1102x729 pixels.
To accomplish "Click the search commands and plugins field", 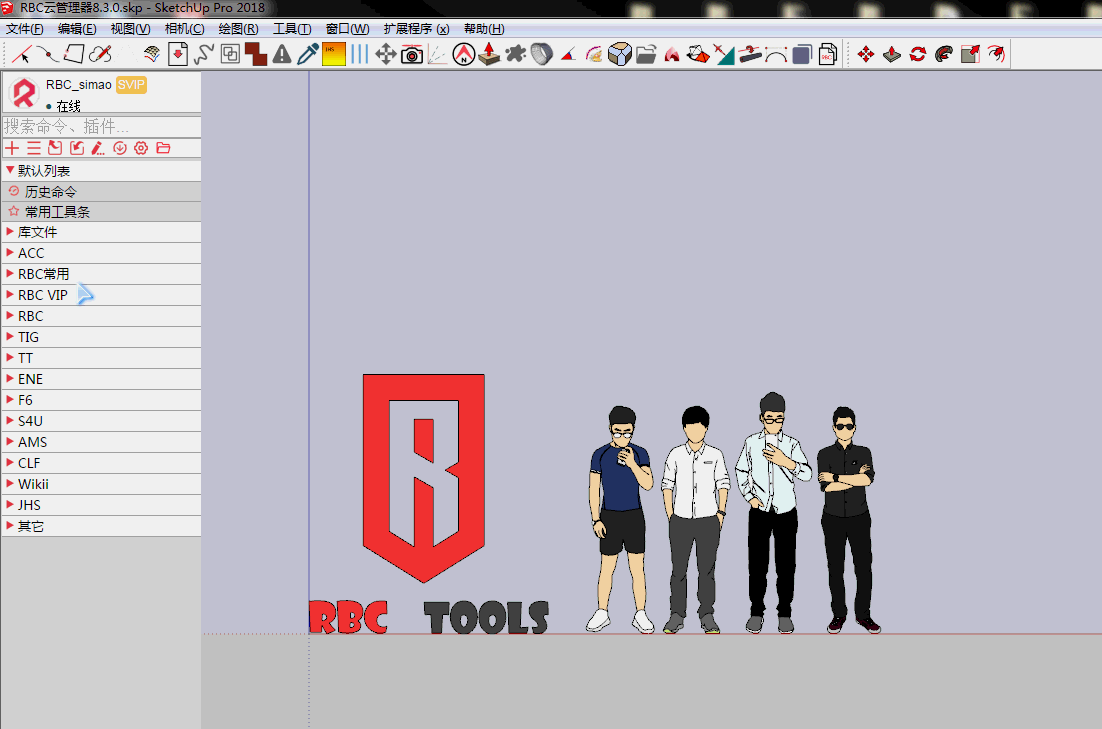I will (101, 127).
